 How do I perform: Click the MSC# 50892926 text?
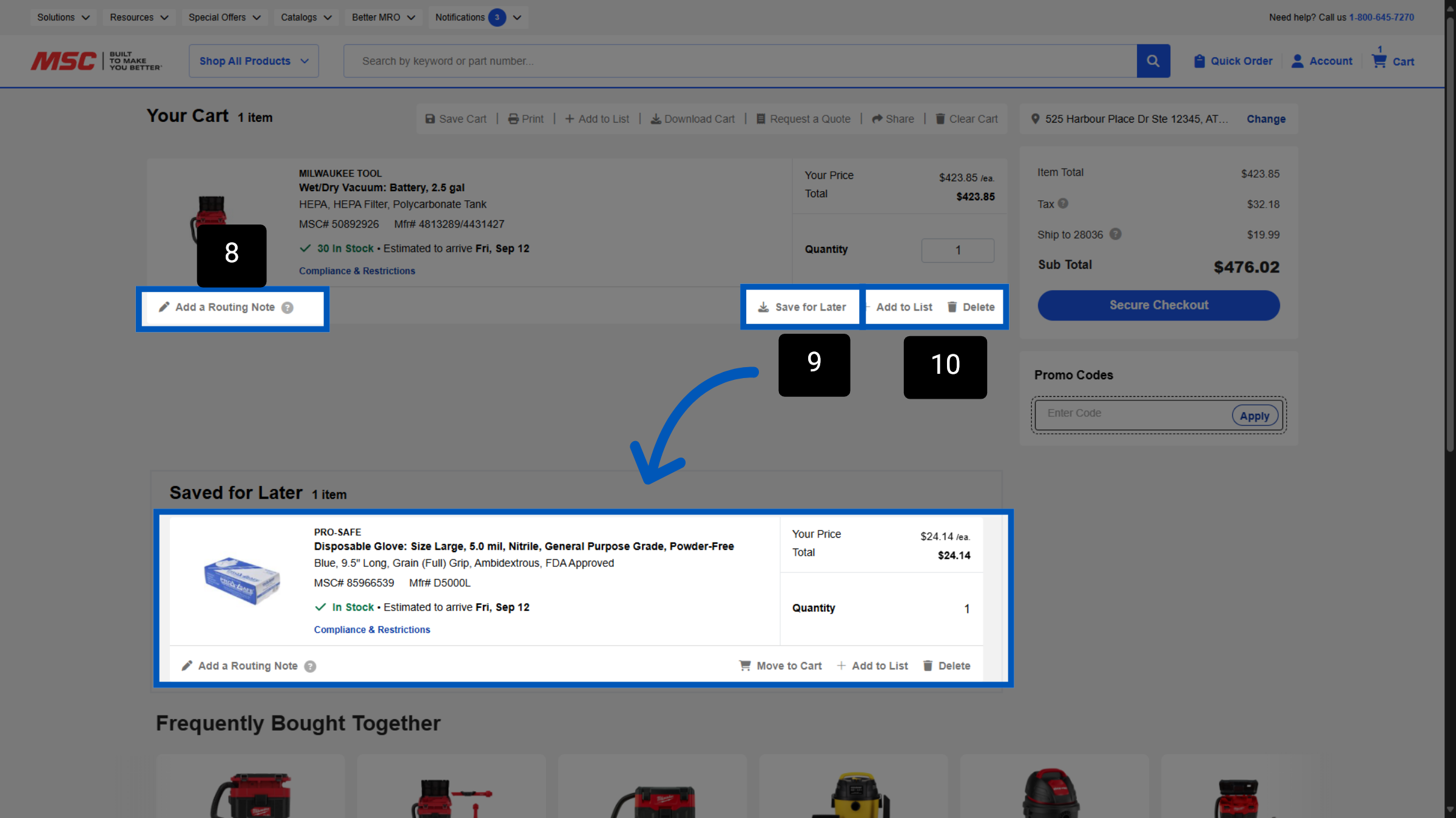[x=339, y=224]
